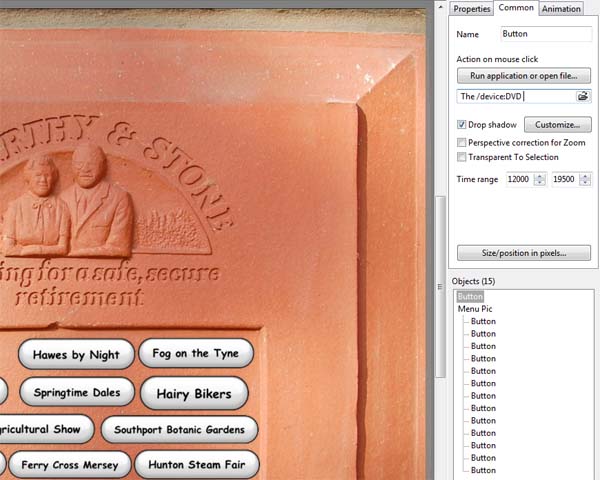This screenshot has width=600, height=480.
Task: Click the /device:DVD path input field
Action: click(x=515, y=96)
